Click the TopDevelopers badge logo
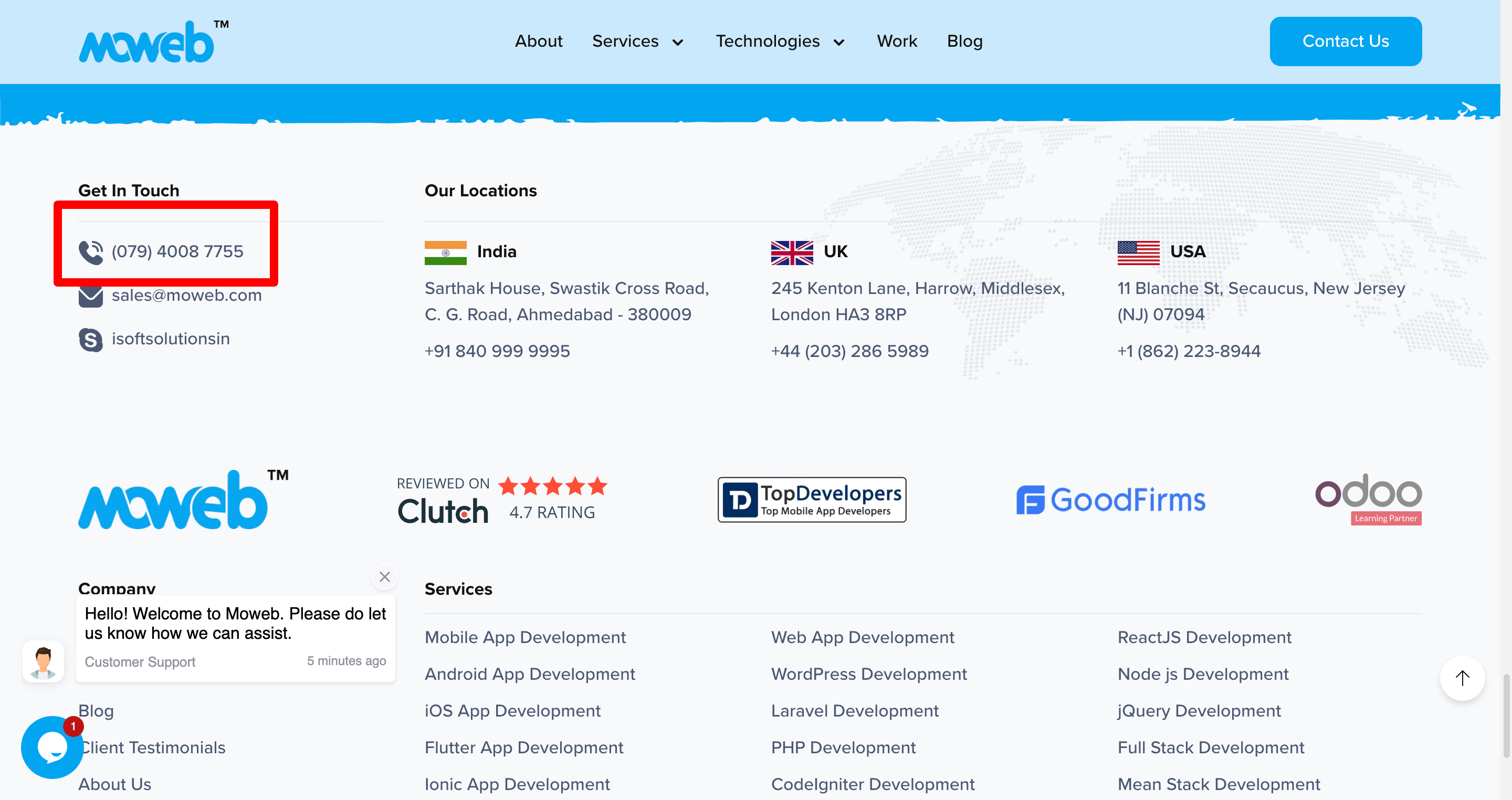 pyautogui.click(x=811, y=500)
